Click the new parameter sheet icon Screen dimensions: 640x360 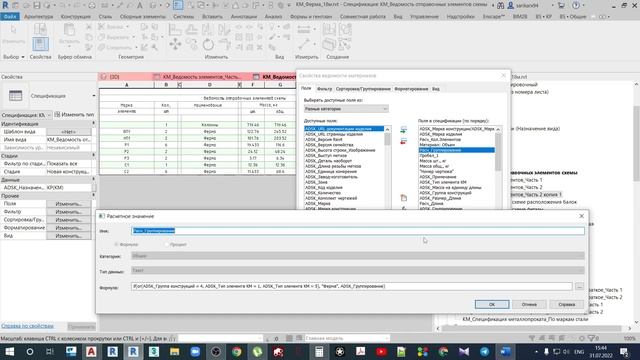[x=404, y=198]
